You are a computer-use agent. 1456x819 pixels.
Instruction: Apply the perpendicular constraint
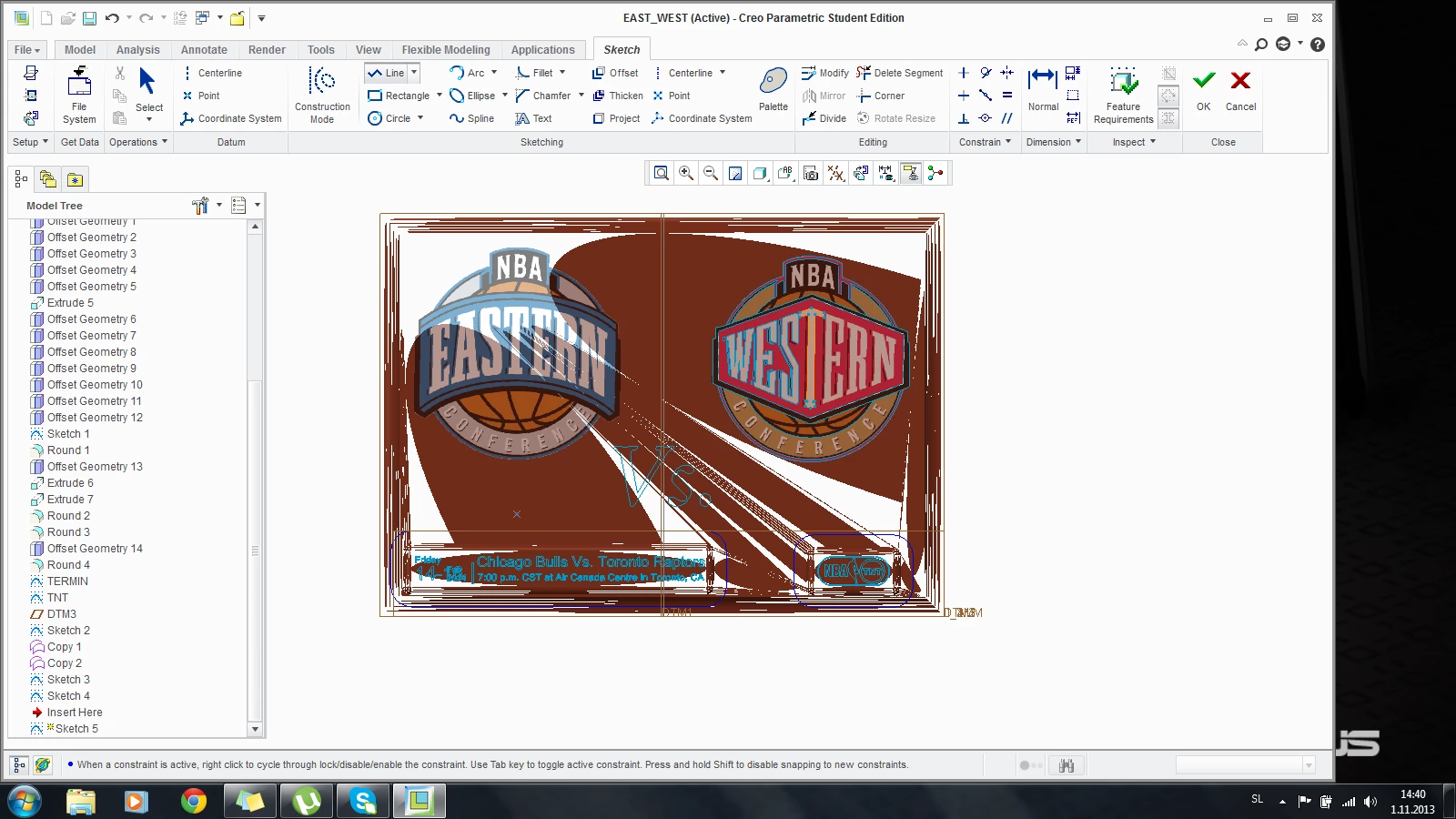pyautogui.click(x=964, y=118)
